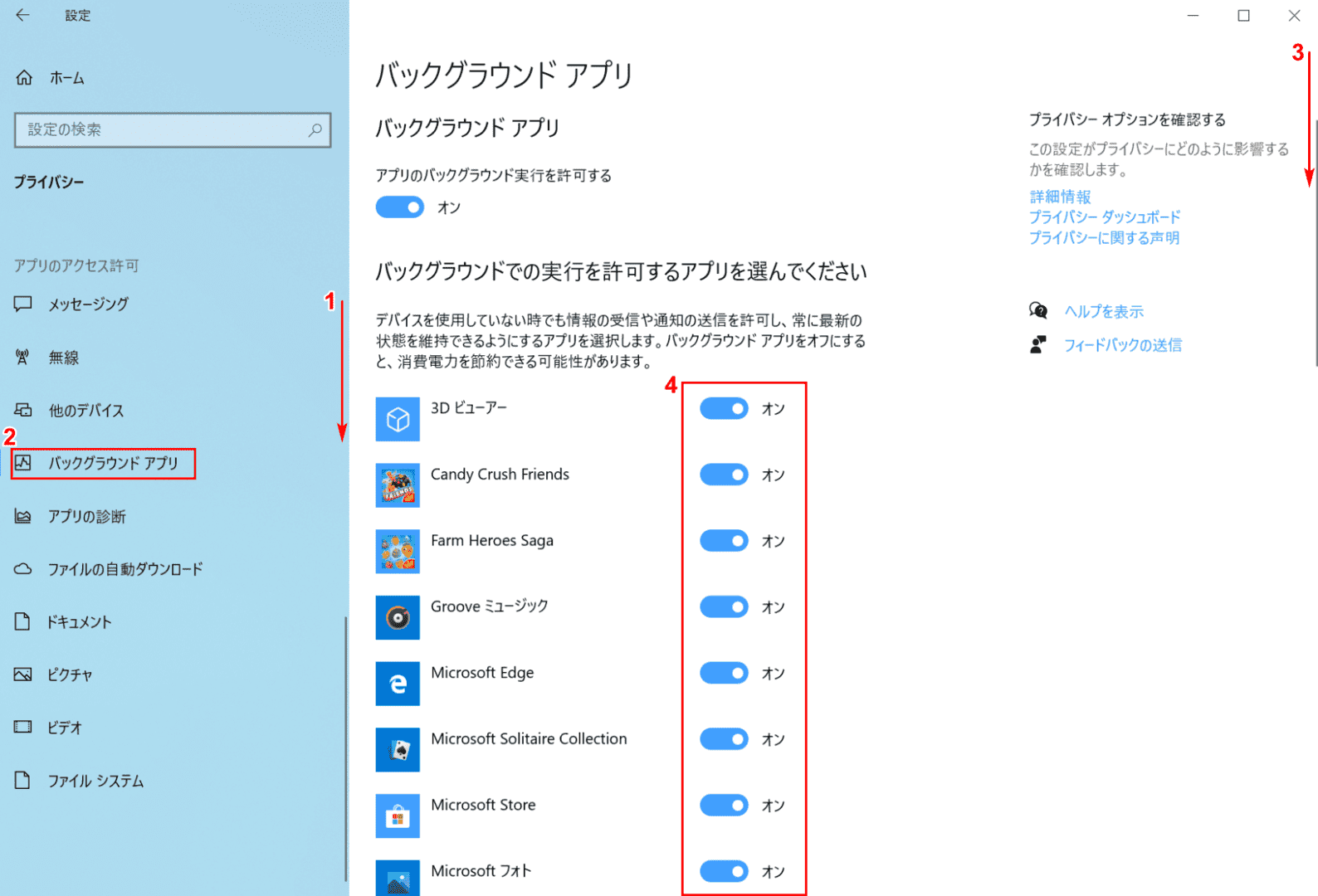Click the Microsoft Edge app icon
1318x896 pixels.
(398, 684)
